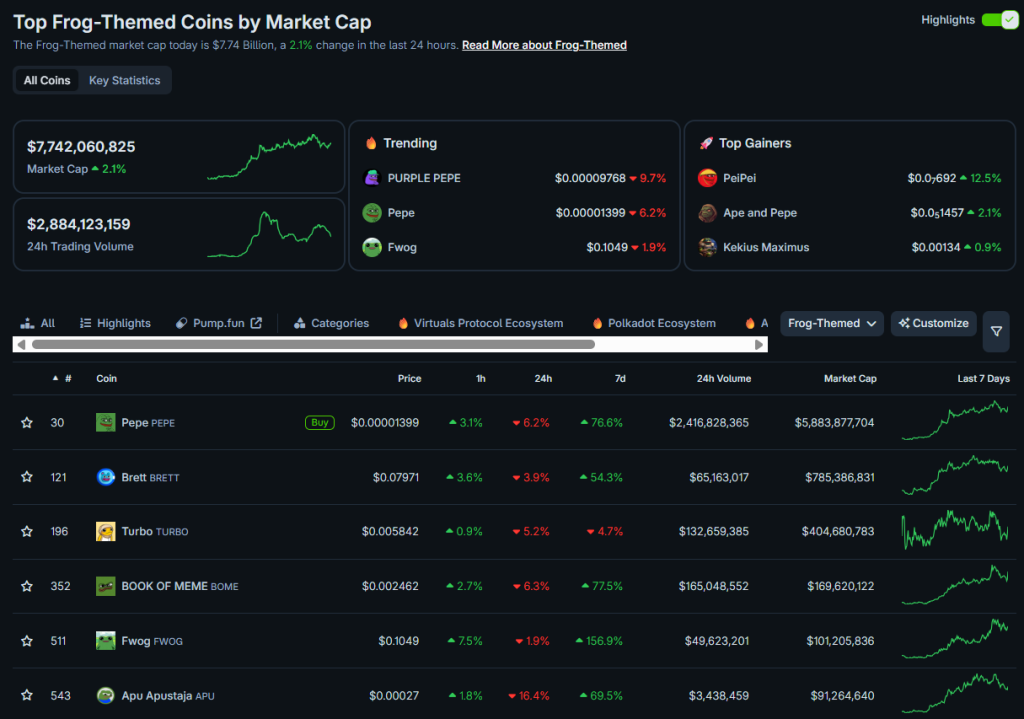1024x719 pixels.
Task: Open the Turbo TURBO coin page
Action: click(x=155, y=532)
